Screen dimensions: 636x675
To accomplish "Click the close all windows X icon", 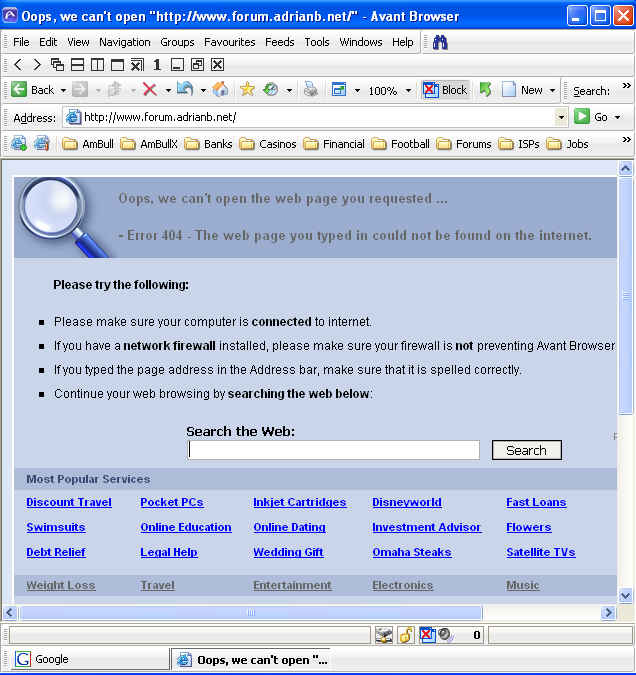I will tap(217, 65).
